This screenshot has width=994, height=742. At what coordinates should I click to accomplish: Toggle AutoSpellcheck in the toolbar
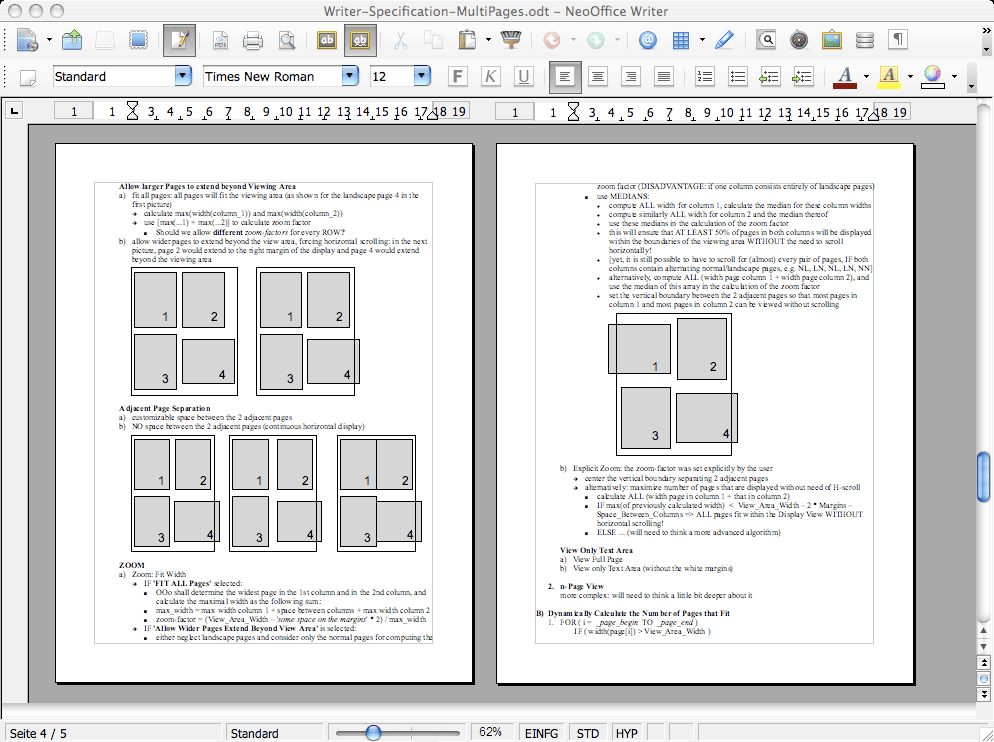tap(360, 40)
